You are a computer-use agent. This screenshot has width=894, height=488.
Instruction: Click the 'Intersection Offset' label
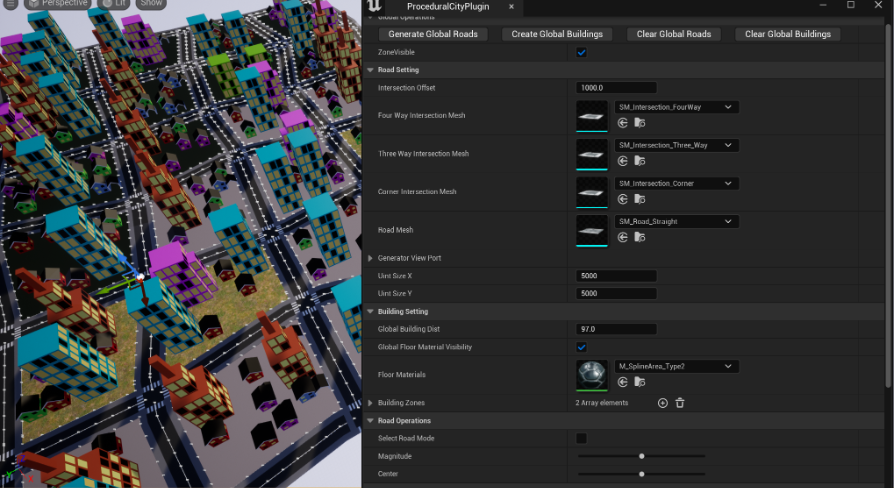pyautogui.click(x=407, y=88)
